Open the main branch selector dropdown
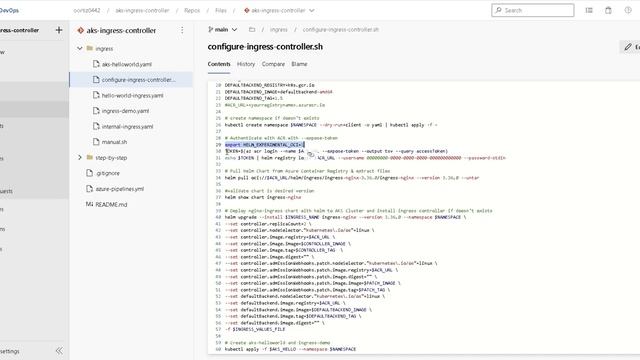 [x=222, y=29]
